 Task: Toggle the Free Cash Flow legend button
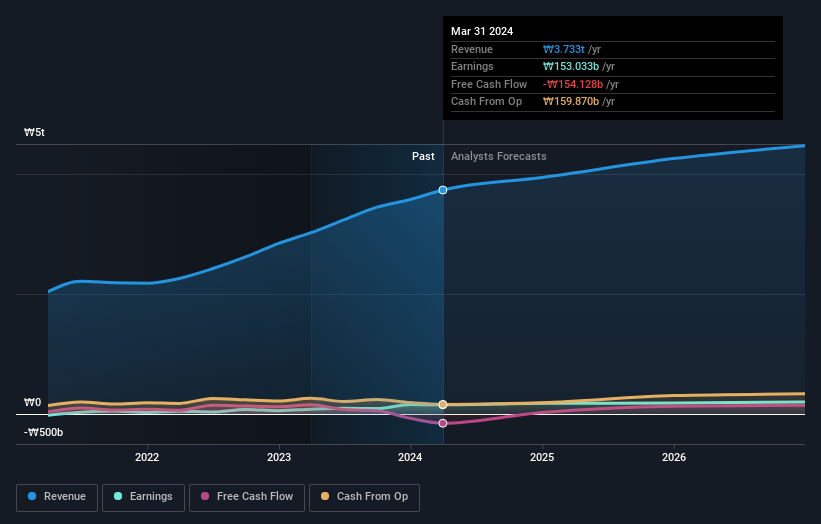tap(247, 497)
